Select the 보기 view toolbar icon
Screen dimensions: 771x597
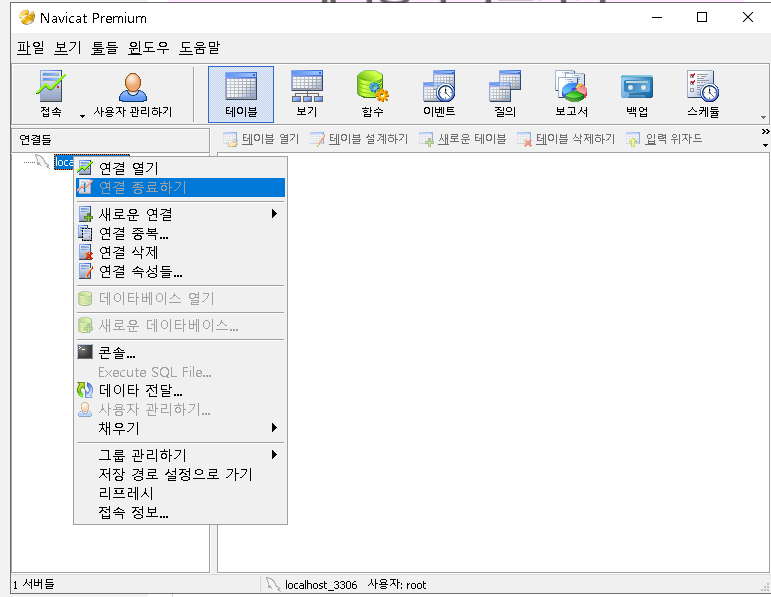click(307, 94)
